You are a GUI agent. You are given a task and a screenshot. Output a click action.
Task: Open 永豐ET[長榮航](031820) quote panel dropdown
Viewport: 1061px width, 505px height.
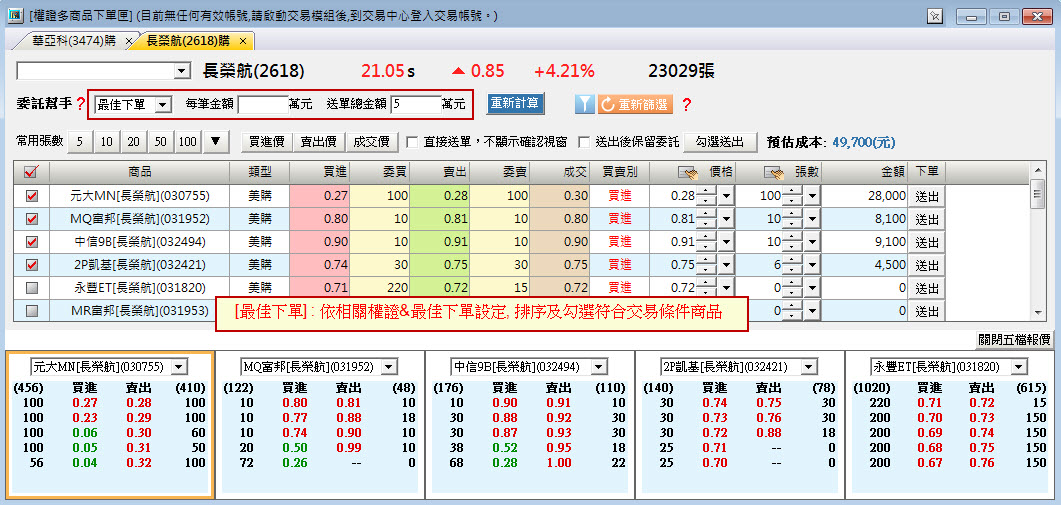[1018, 366]
